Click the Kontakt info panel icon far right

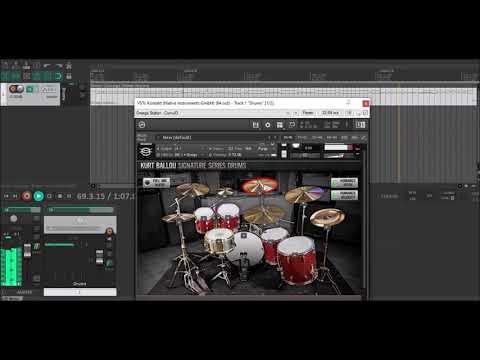[x=360, y=125]
